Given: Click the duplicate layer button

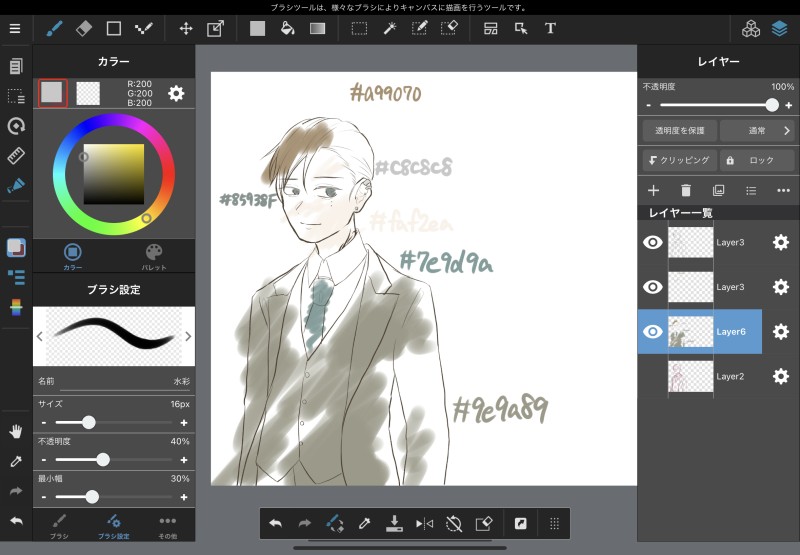Looking at the screenshot, I should (718, 190).
